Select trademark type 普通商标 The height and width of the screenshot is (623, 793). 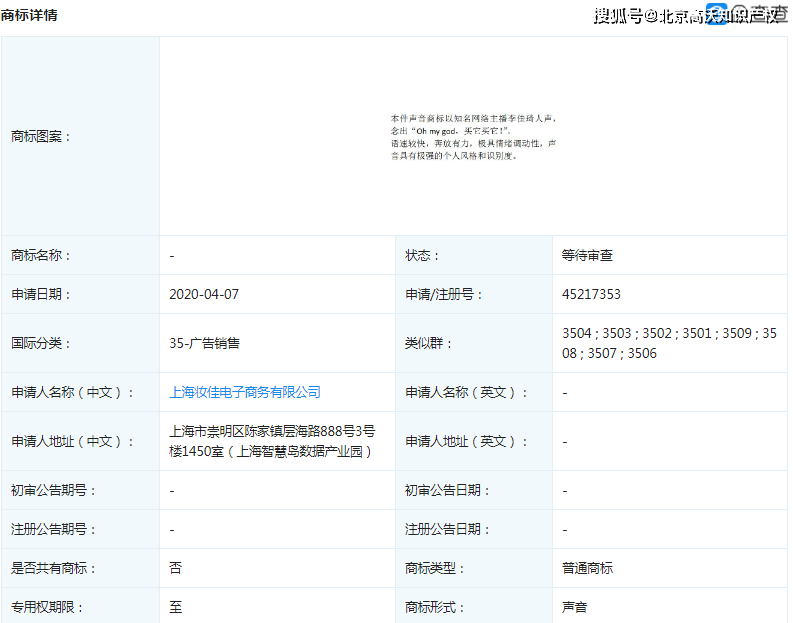tap(587, 568)
